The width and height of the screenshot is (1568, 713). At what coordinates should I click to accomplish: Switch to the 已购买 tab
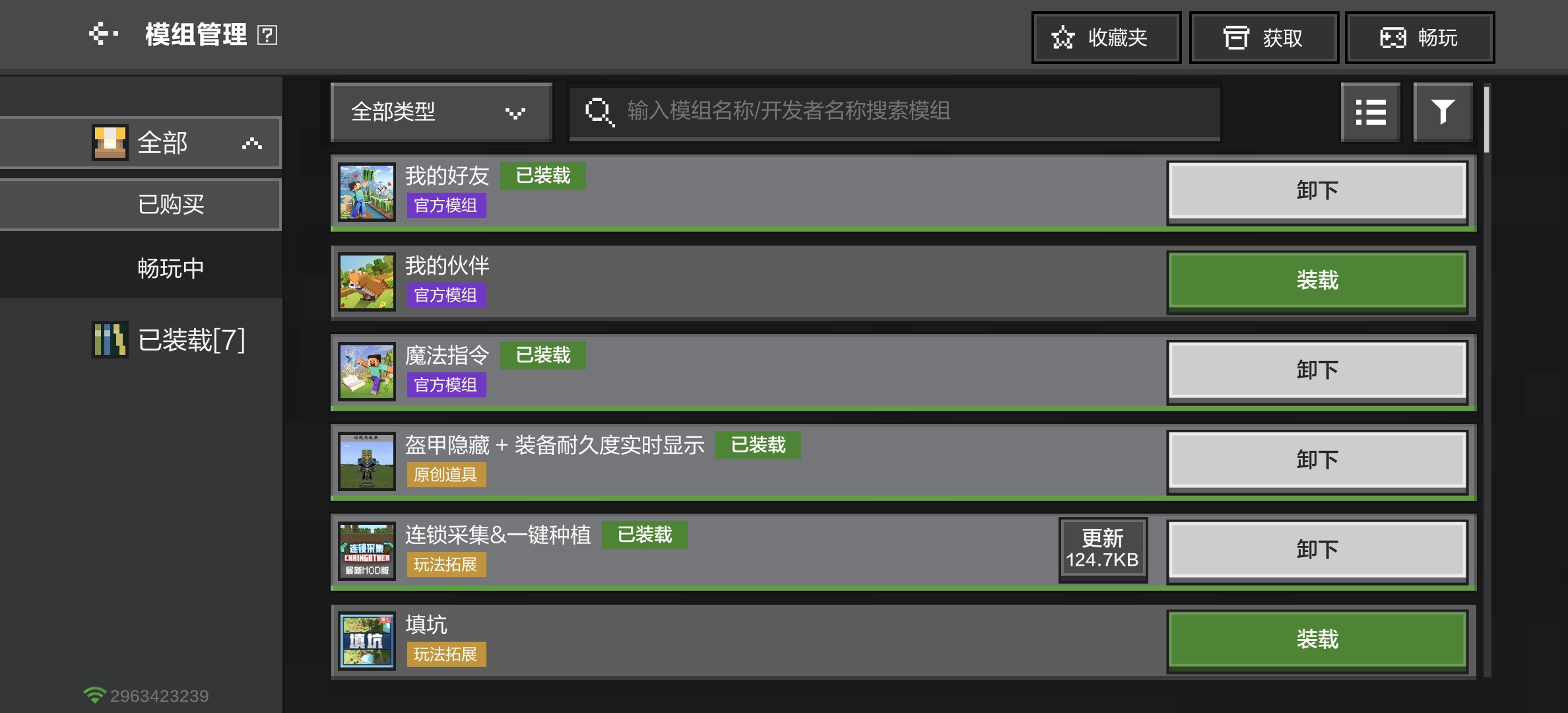coord(170,205)
